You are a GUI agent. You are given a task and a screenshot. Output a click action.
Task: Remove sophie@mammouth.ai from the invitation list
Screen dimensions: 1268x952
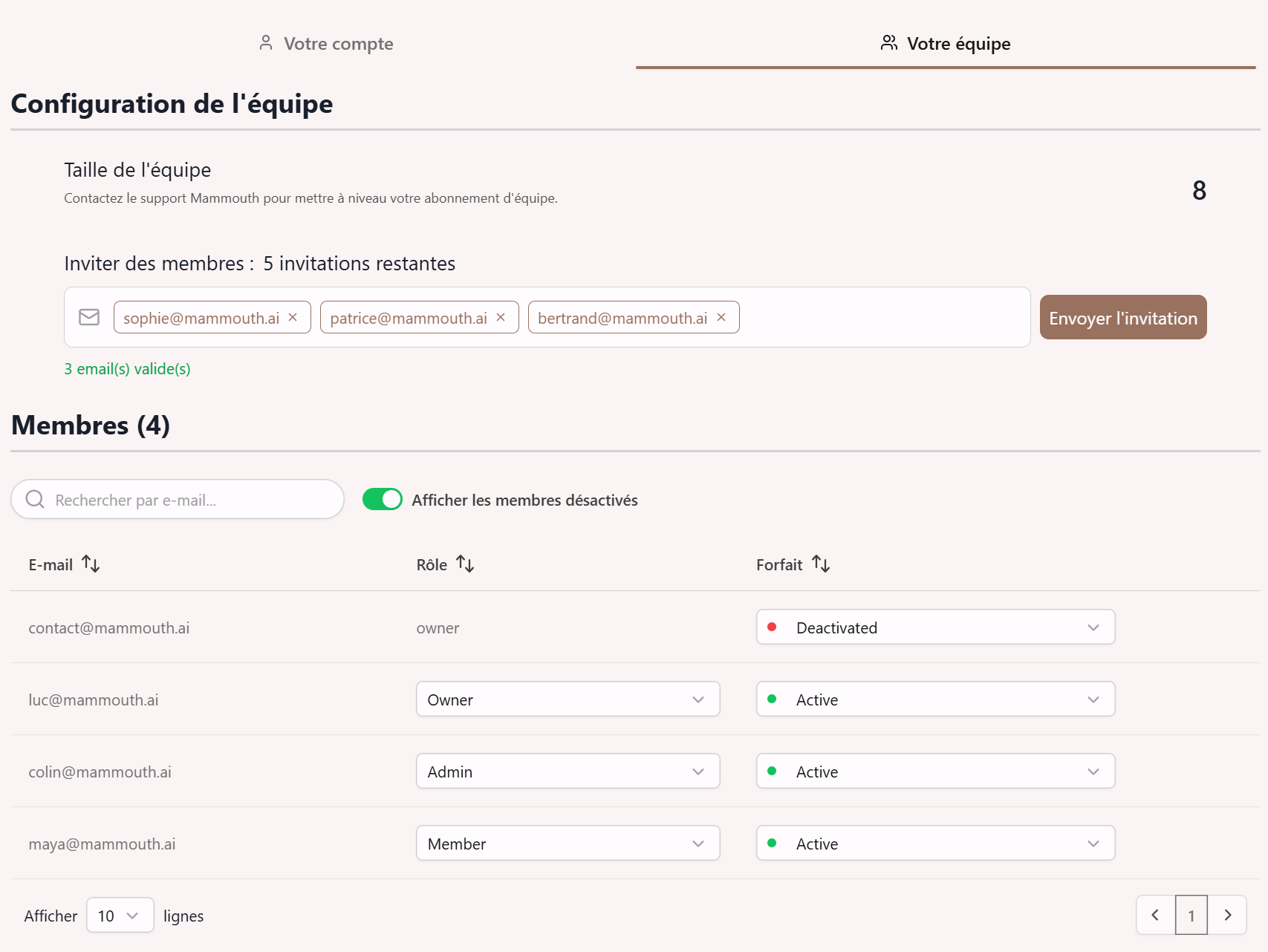pos(293,317)
